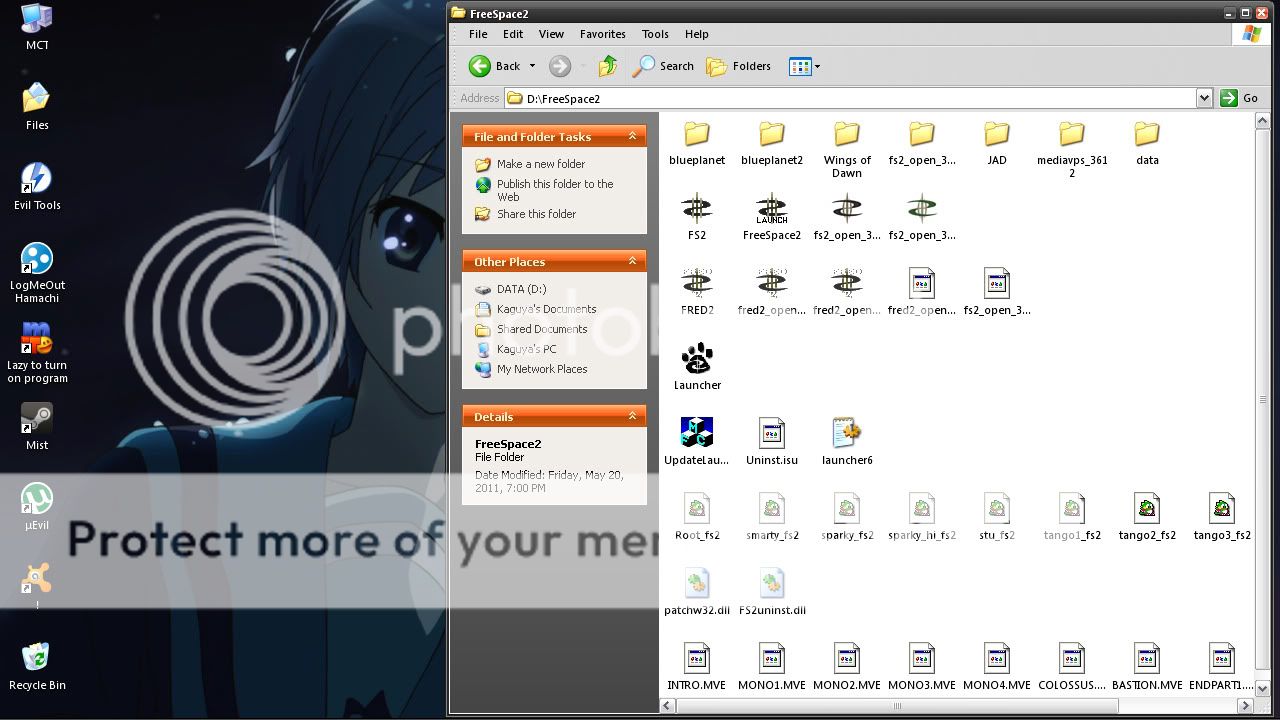Go Back in Explorer

(x=495, y=66)
